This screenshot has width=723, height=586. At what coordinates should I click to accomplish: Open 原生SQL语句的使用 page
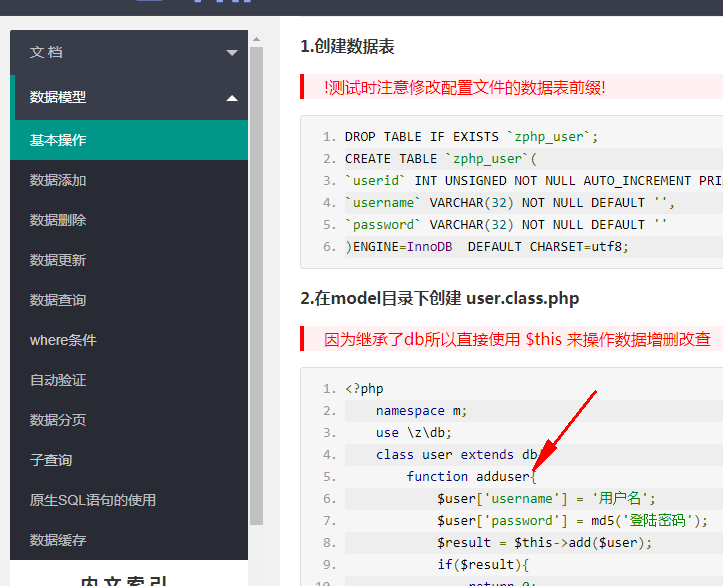click(x=93, y=500)
